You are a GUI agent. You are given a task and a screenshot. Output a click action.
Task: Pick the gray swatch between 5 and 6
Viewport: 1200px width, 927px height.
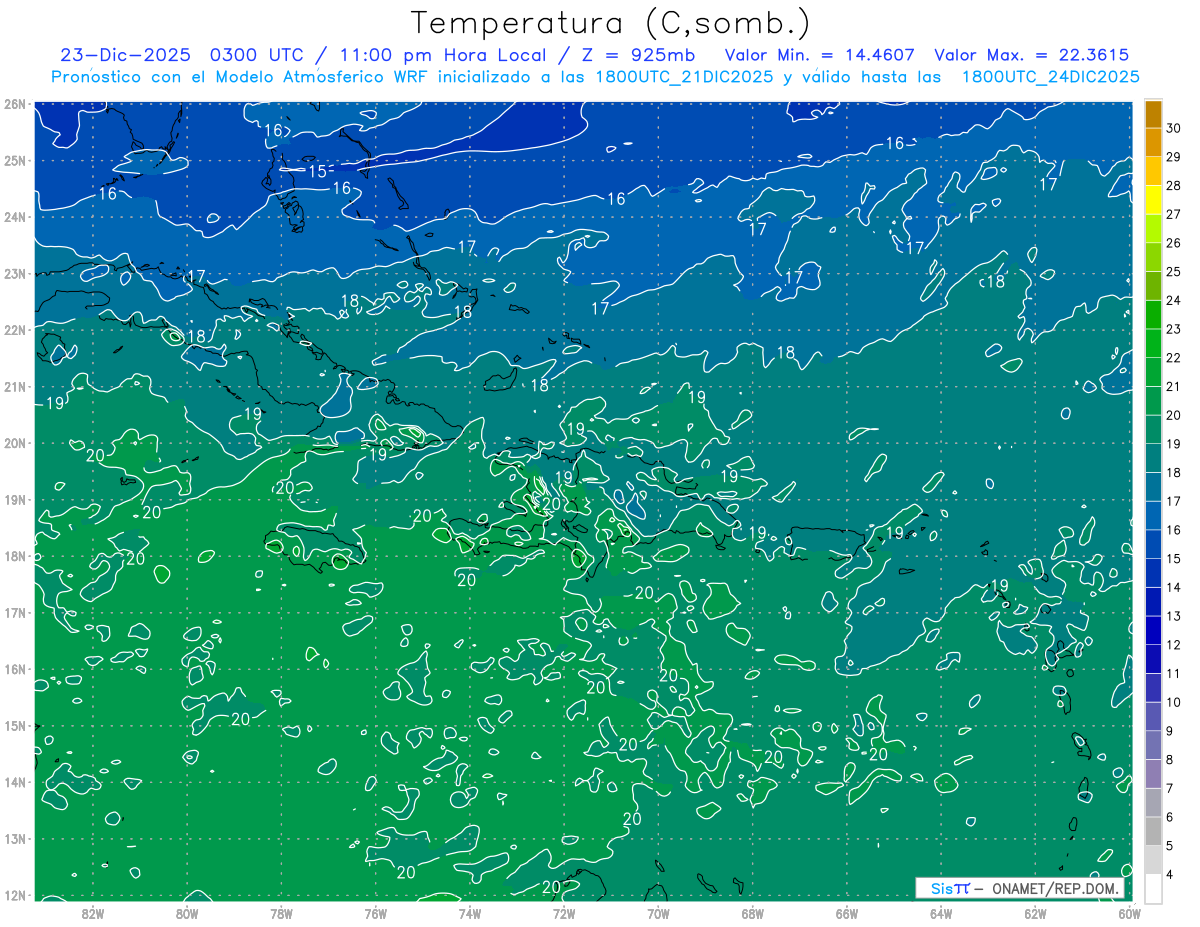pos(1153,831)
